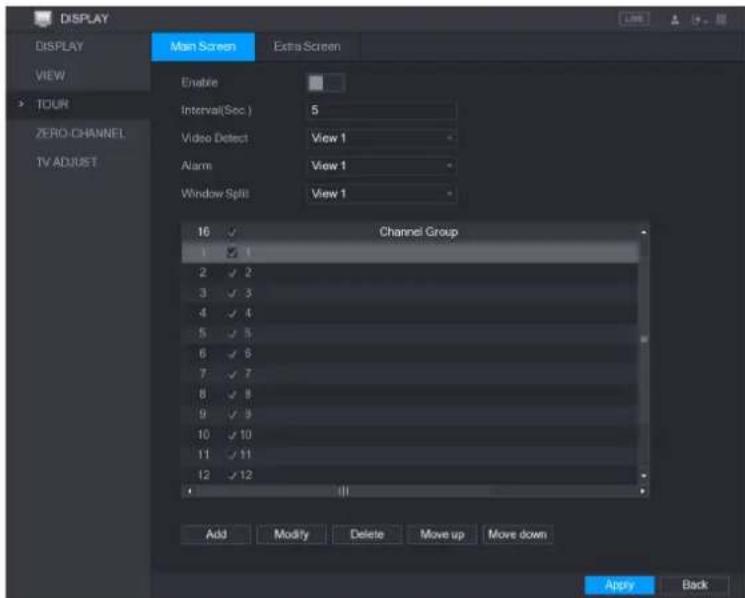Click the horizontal scrollbar thumb
The image size is (745, 598).
pyautogui.click(x=344, y=491)
